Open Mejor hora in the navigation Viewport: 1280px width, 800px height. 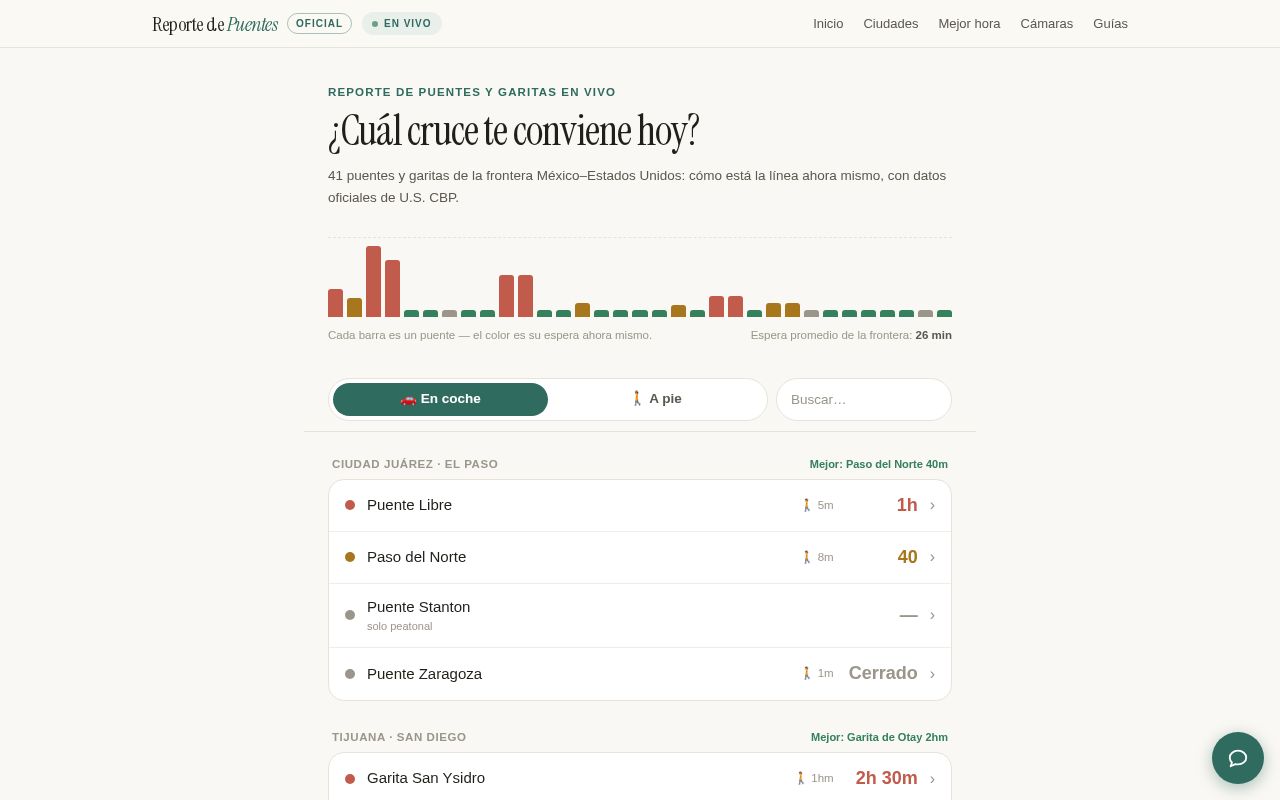coord(969,24)
